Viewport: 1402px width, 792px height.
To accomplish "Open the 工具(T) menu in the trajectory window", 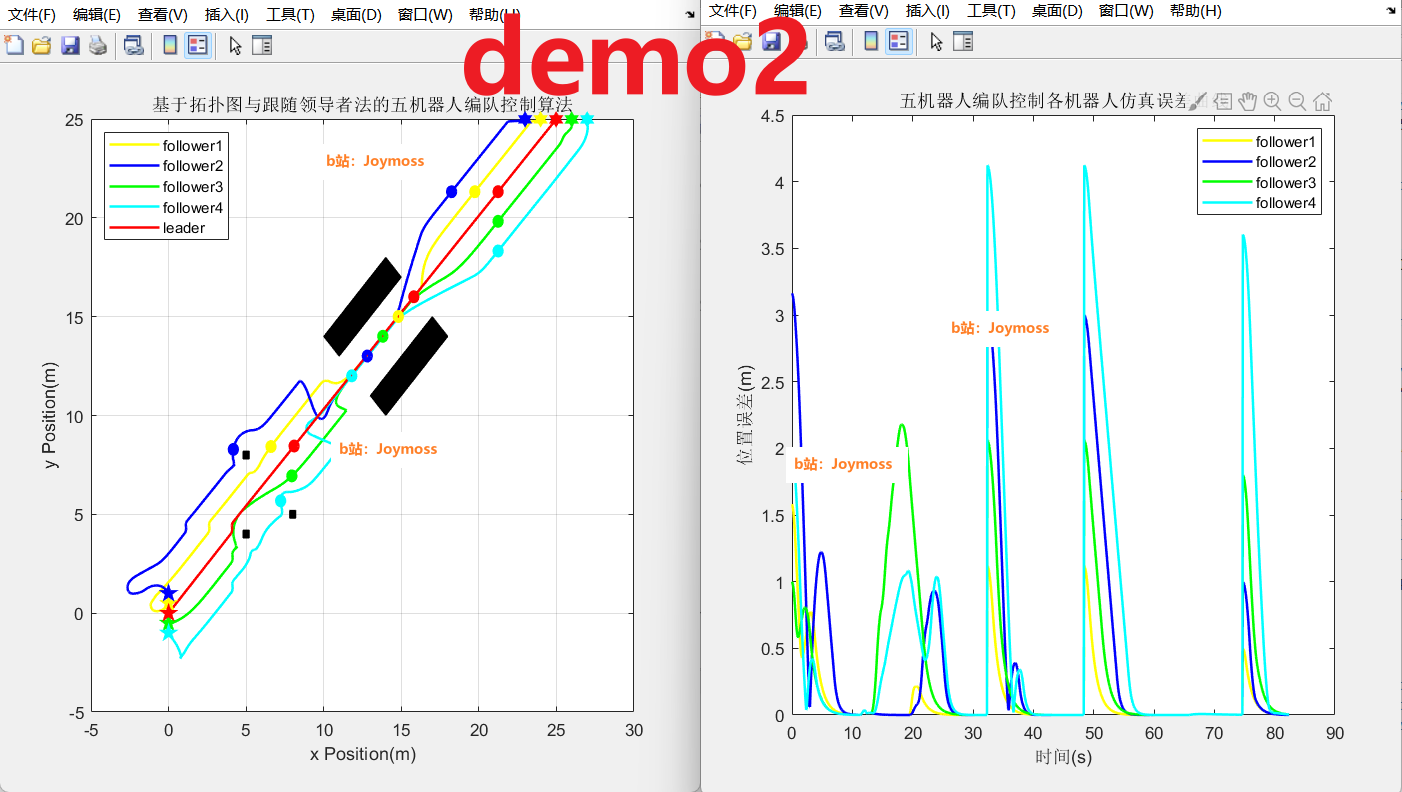I will (291, 15).
